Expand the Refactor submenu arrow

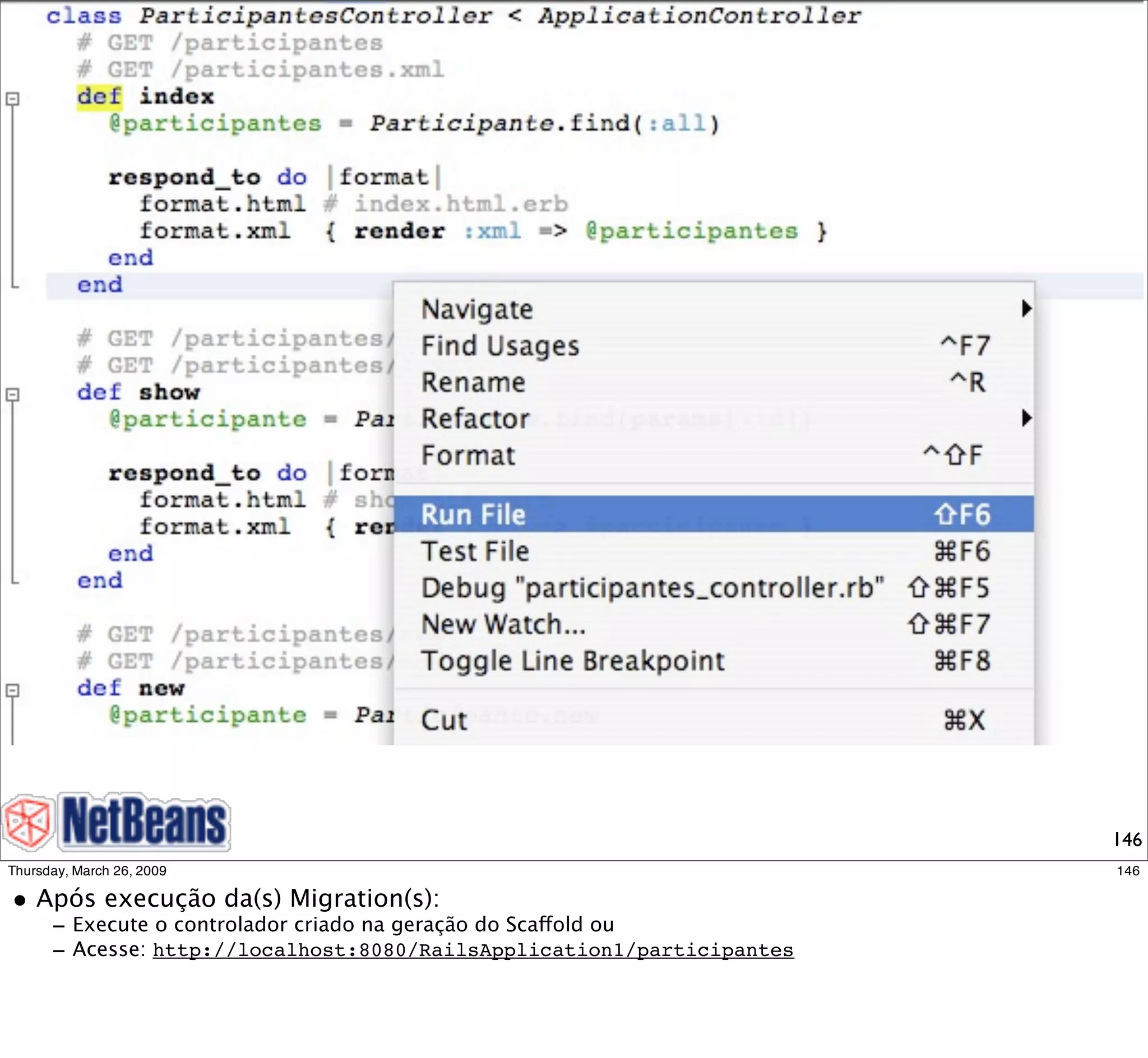pos(1026,418)
